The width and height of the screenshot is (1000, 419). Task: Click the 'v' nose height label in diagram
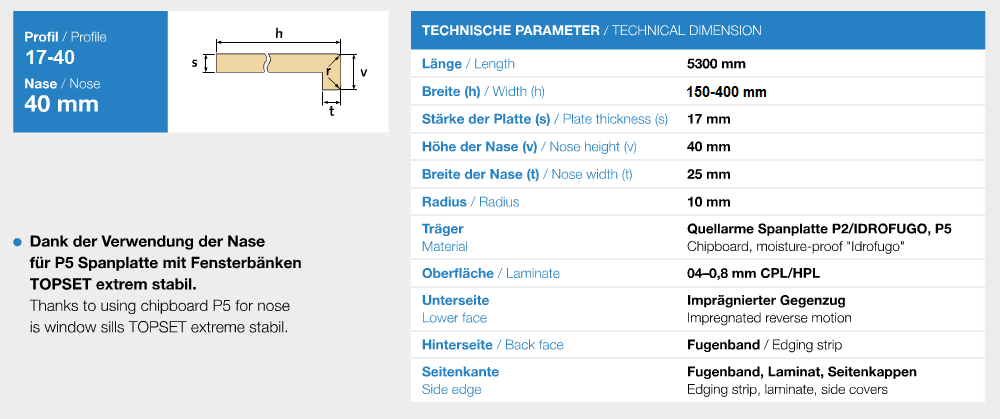(x=364, y=72)
